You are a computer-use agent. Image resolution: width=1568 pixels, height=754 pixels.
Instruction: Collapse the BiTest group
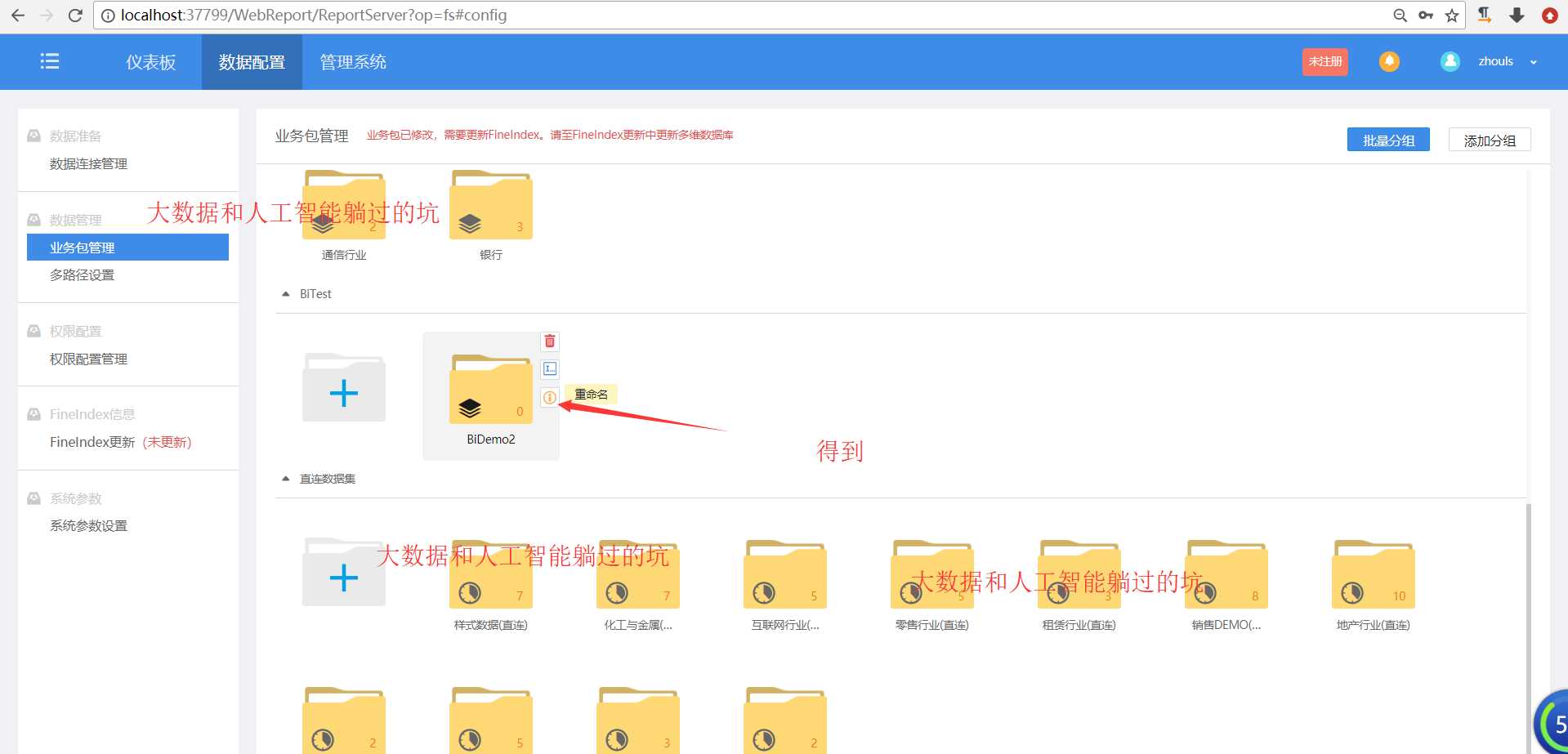tap(286, 294)
